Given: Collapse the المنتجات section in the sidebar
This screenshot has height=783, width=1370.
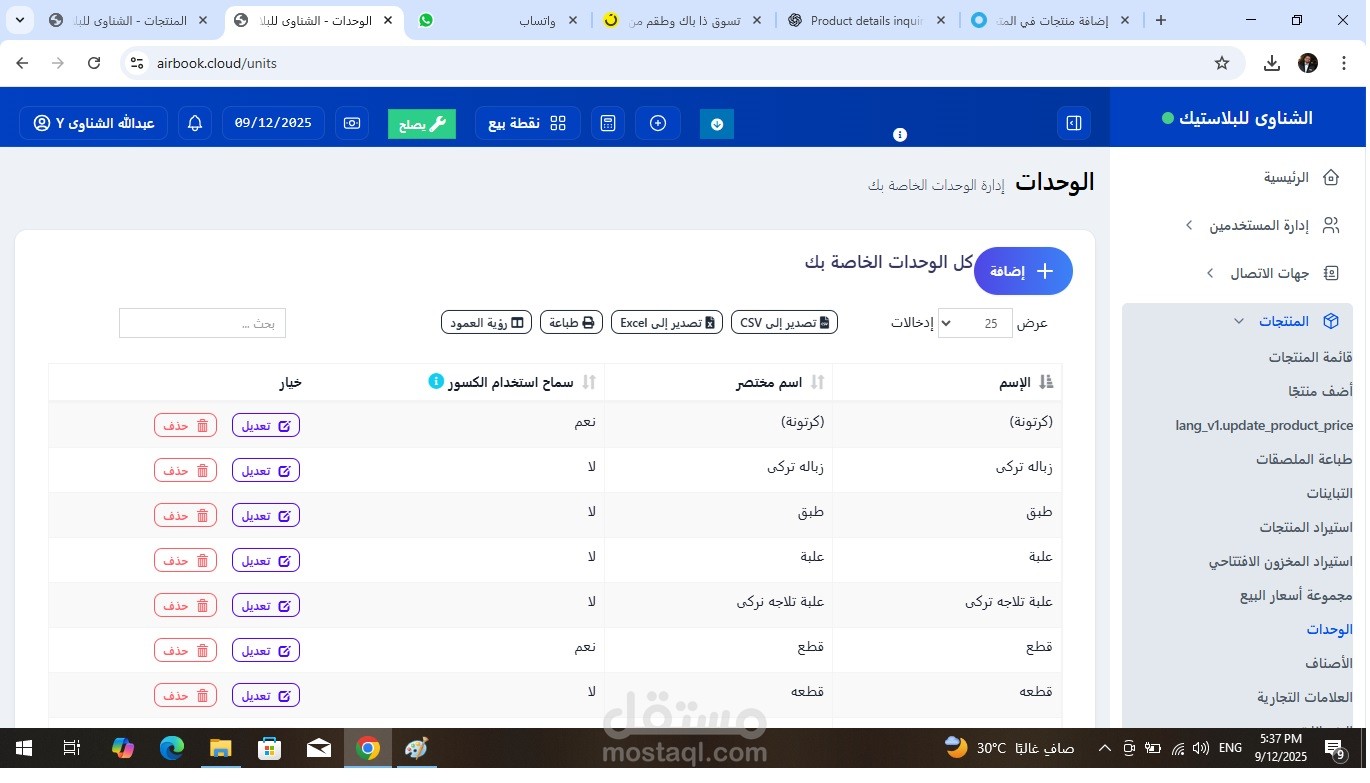Looking at the screenshot, I should (1238, 320).
